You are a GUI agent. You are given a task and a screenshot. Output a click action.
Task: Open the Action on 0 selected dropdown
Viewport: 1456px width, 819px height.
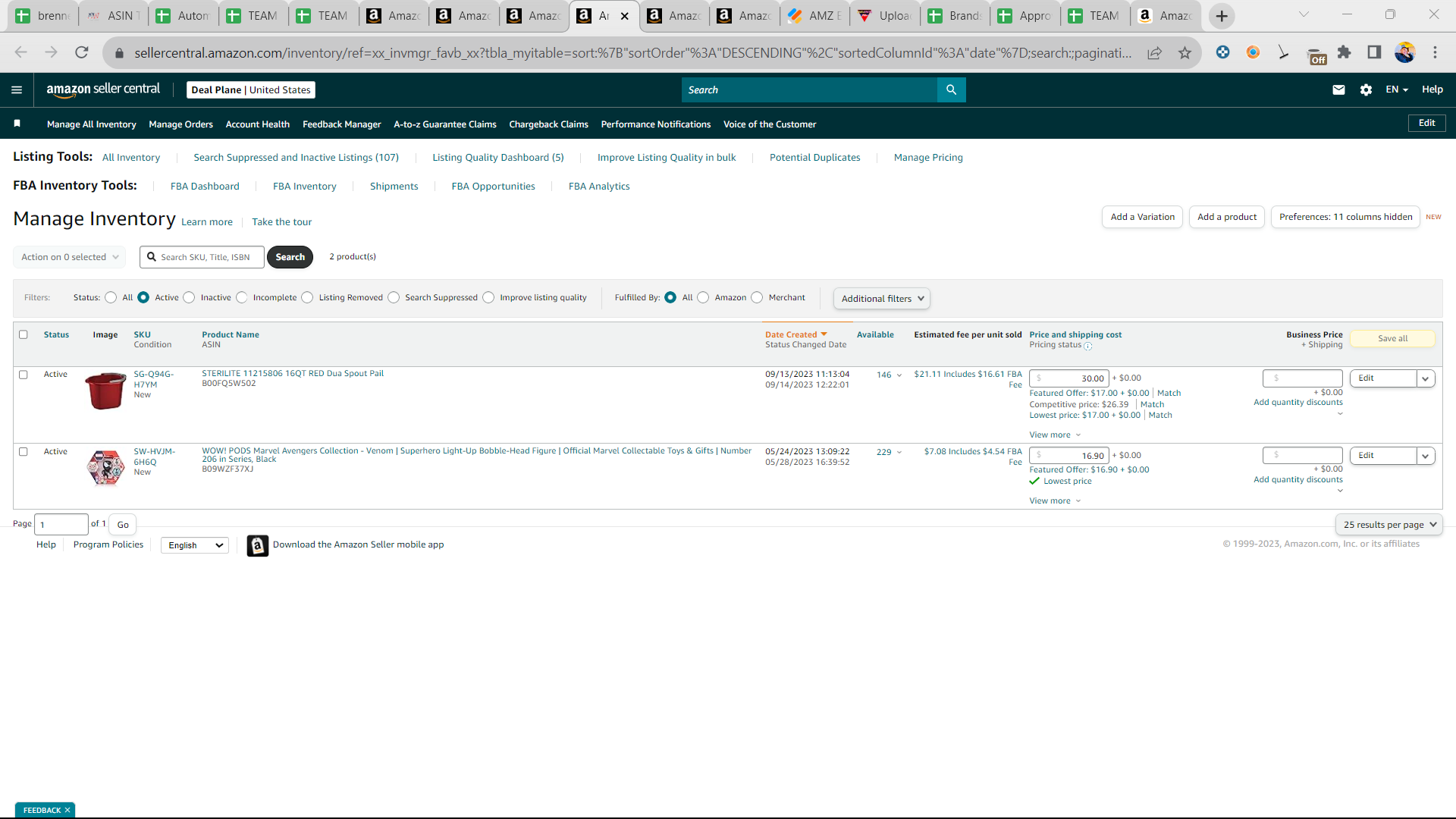point(70,257)
